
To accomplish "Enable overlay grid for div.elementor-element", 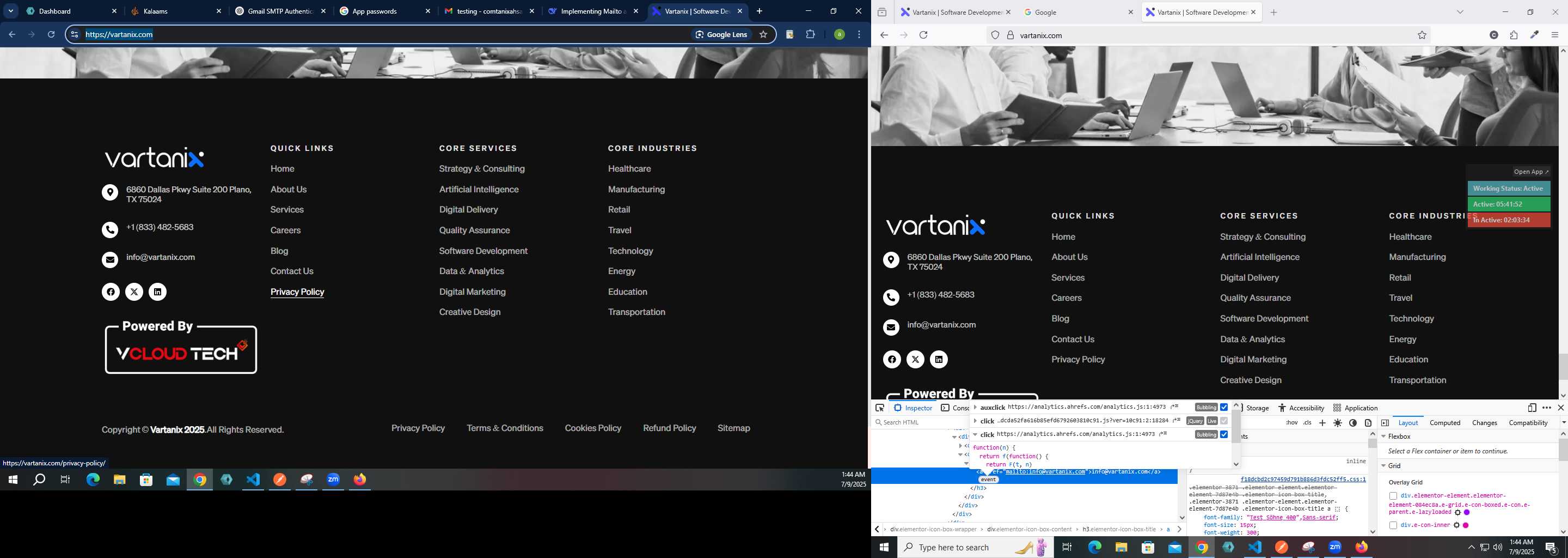I will [x=1393, y=496].
